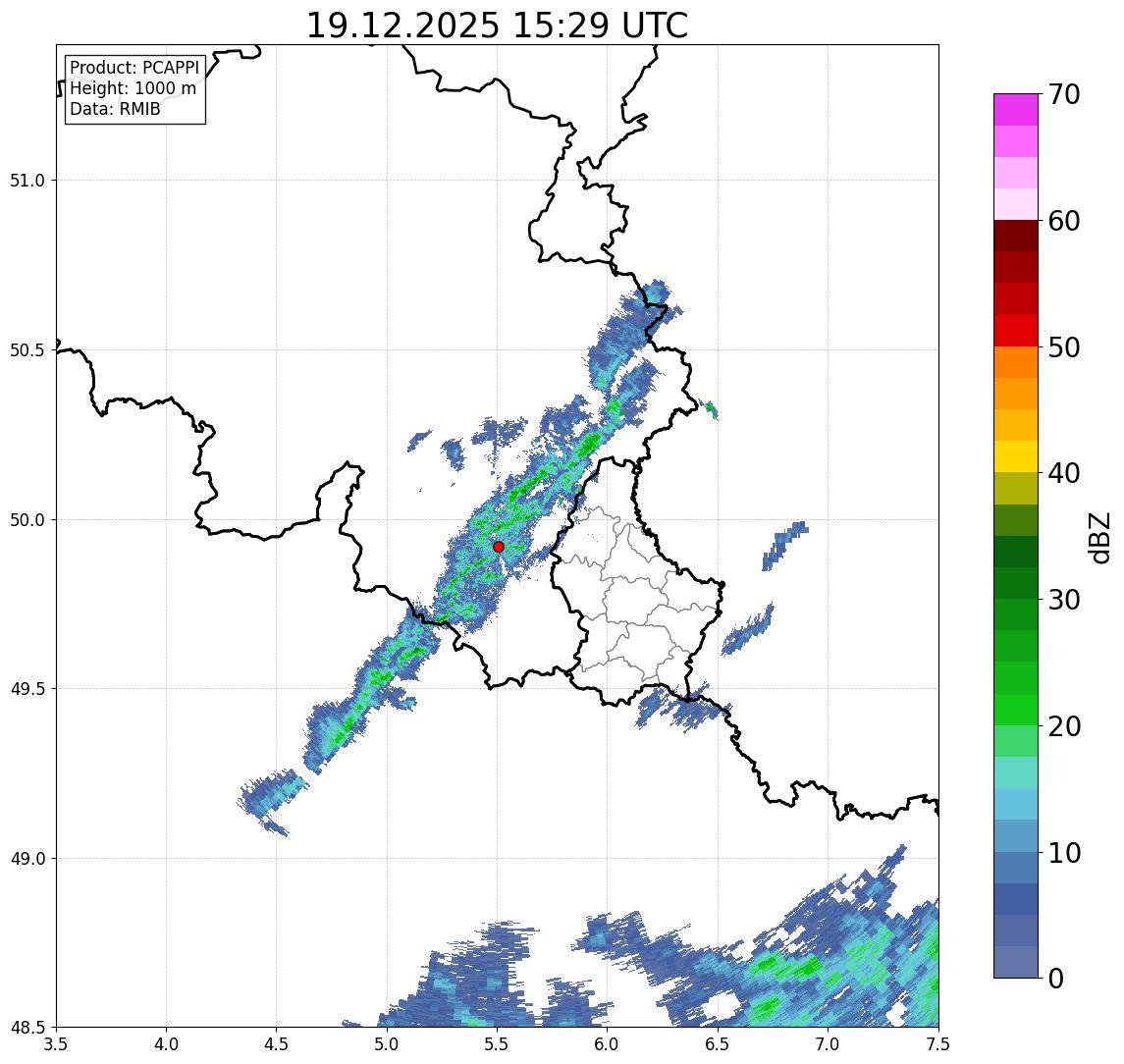Click longitude axis label 7.5
Viewport: 1124px width, 1064px height.
coord(937,1043)
